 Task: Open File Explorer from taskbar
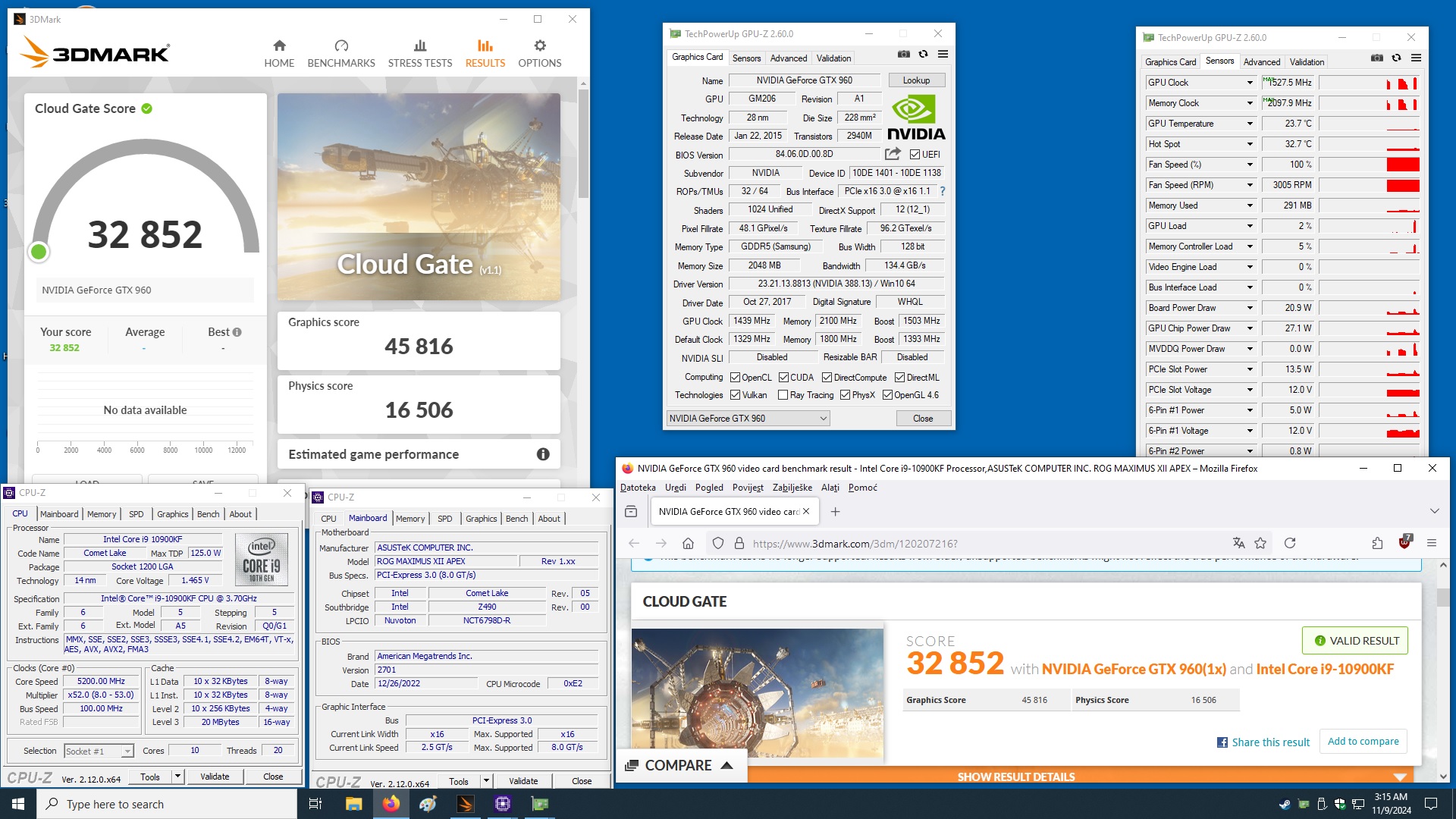coord(353,804)
